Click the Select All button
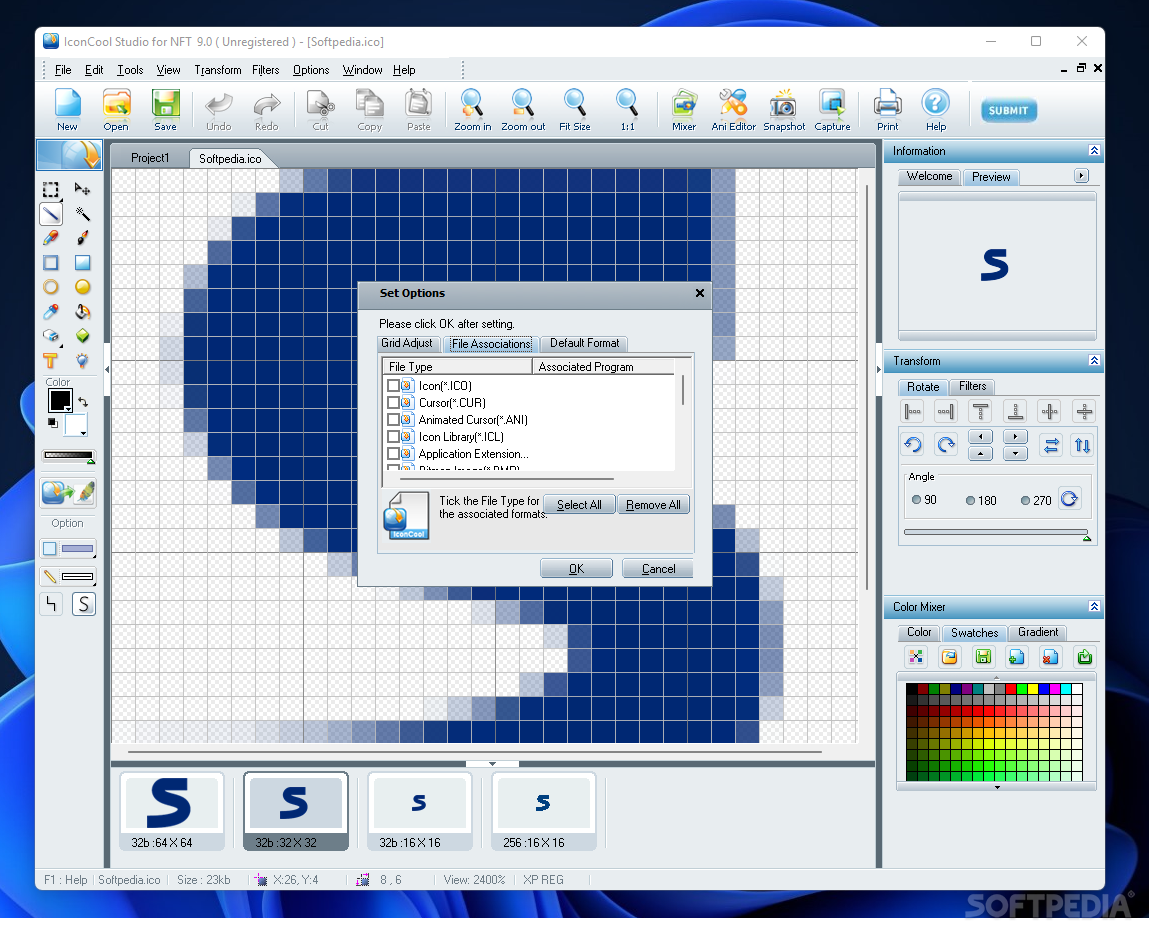 point(579,505)
